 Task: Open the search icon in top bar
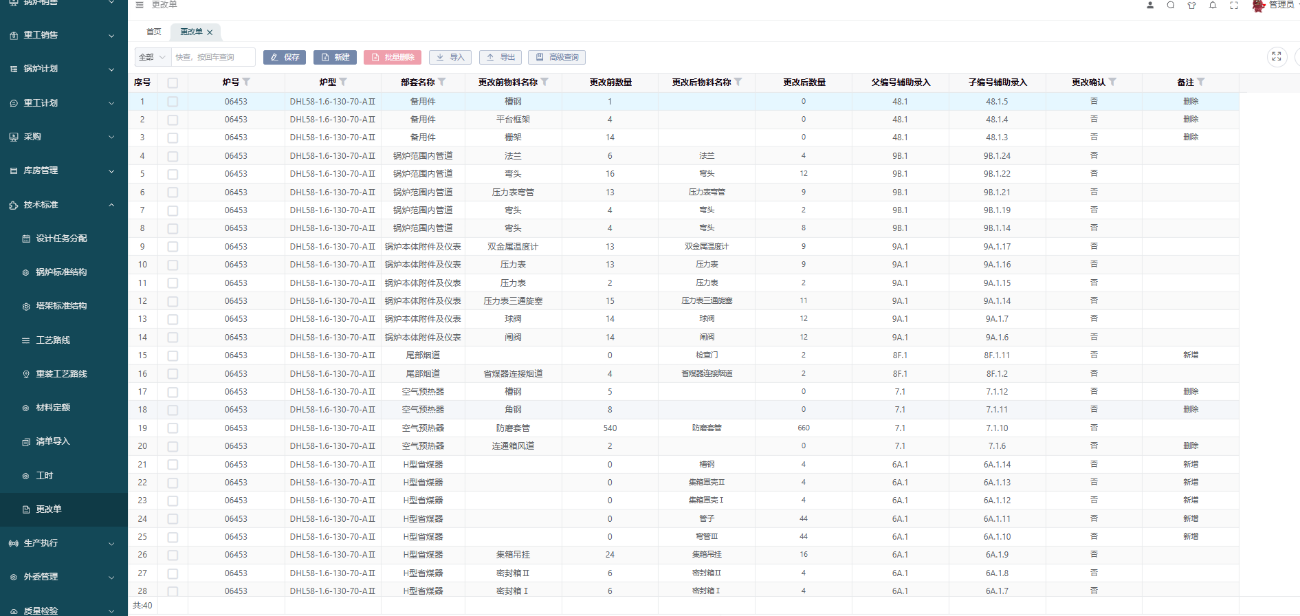1171,5
